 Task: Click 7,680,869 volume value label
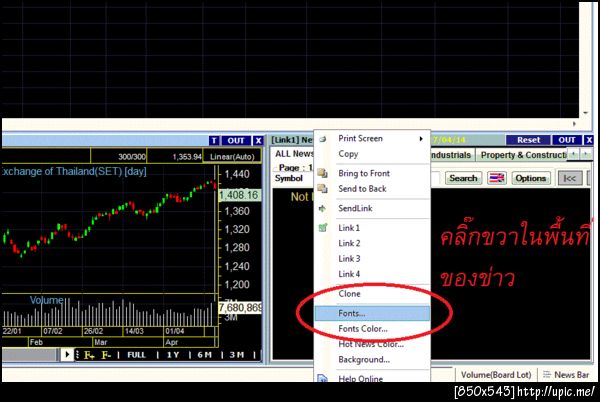(x=240, y=308)
